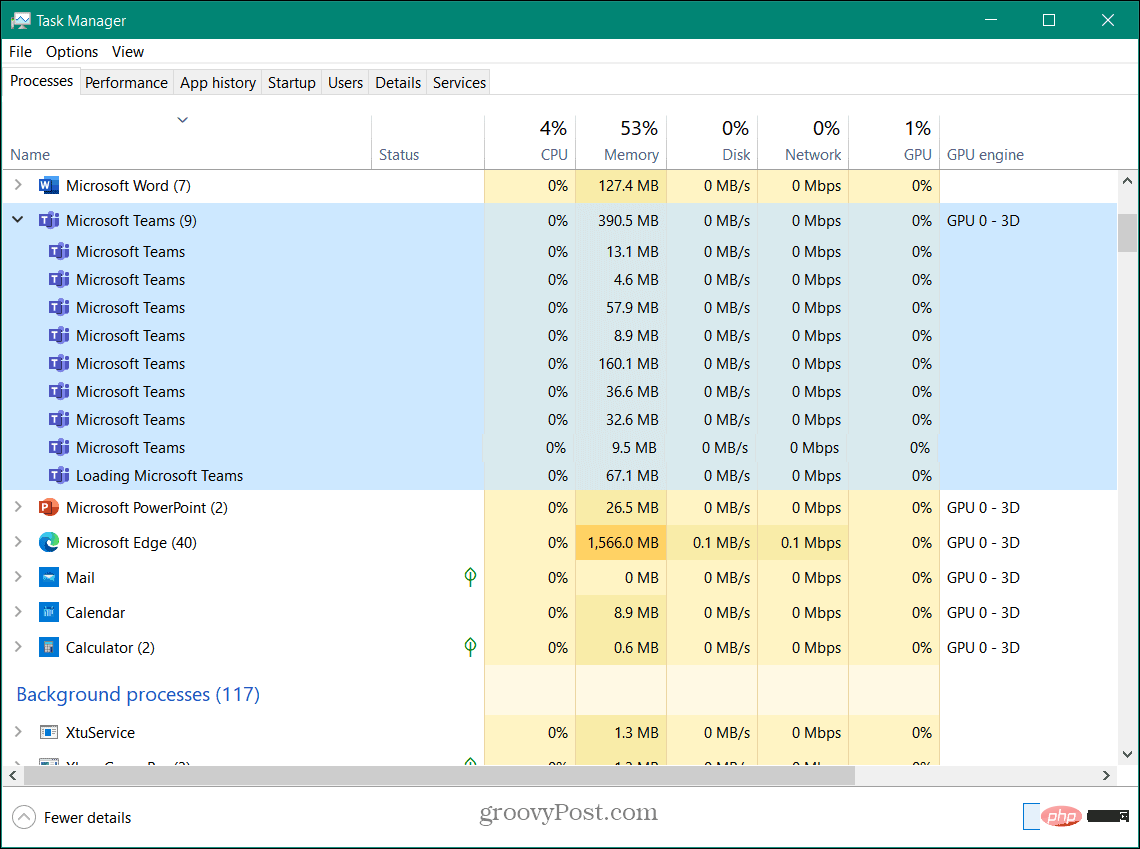The width and height of the screenshot is (1140, 849).
Task: Expand the Microsoft Edge process group
Action: click(x=18, y=542)
